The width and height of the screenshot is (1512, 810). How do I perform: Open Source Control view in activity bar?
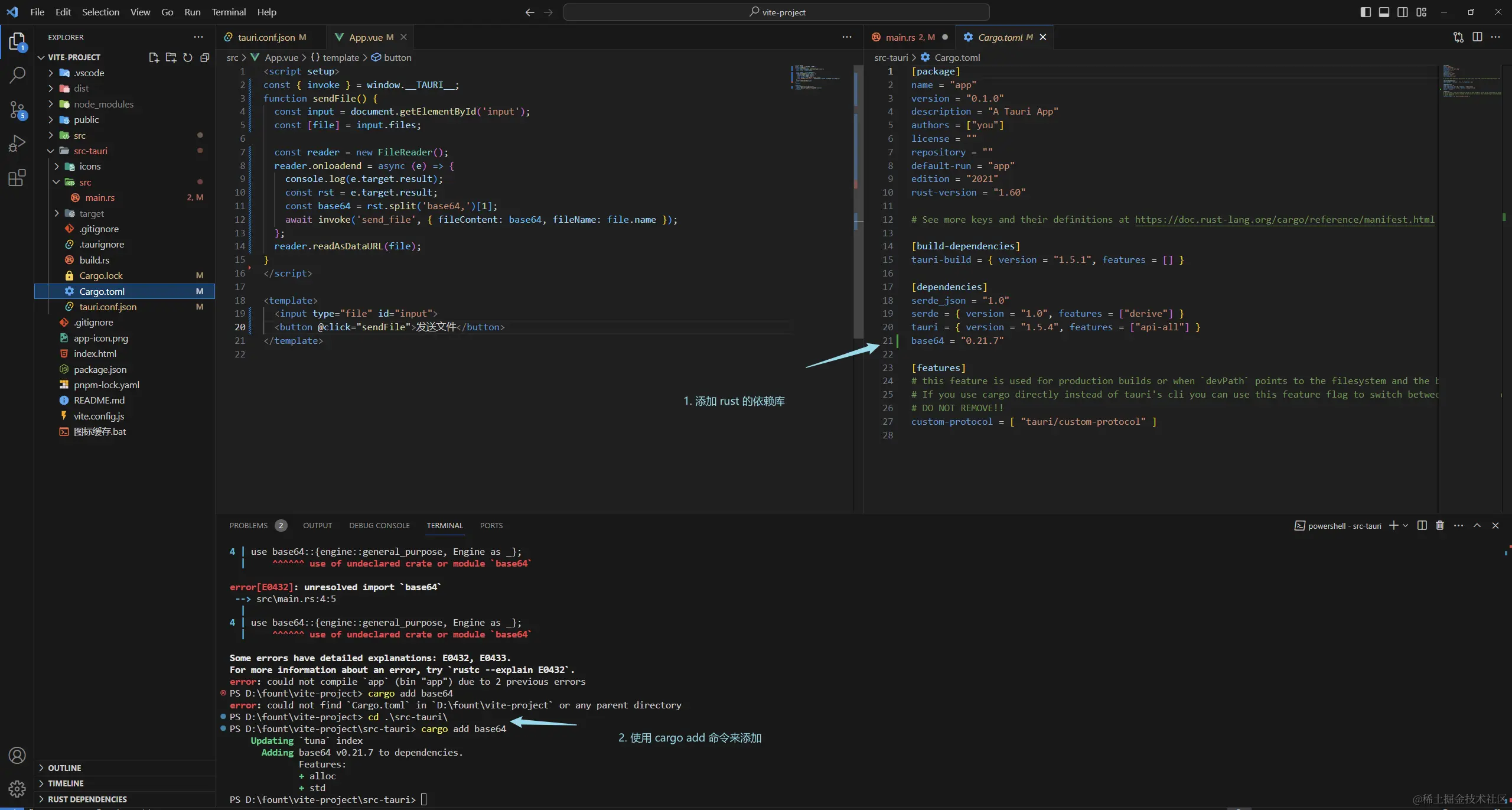pos(17,109)
